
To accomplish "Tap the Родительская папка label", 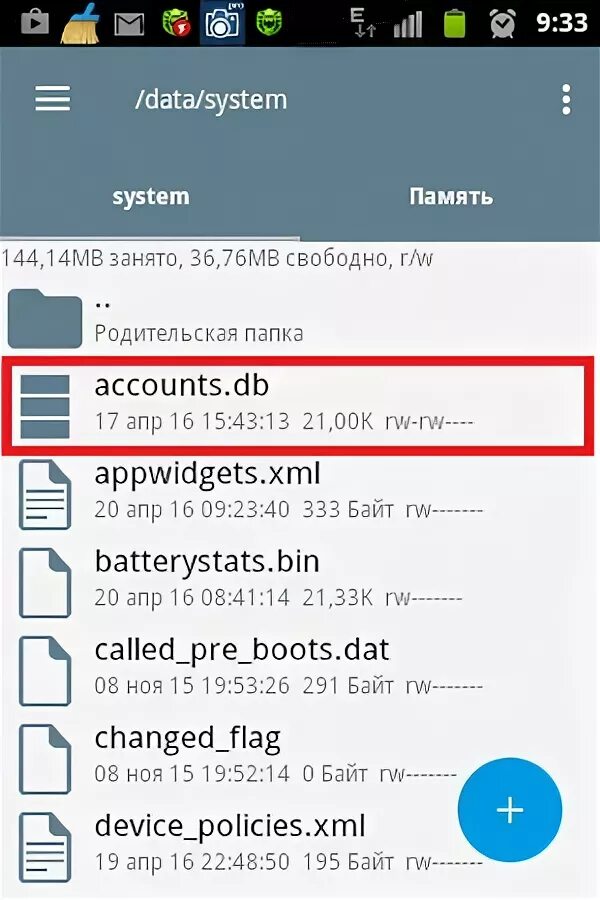I will pos(199,333).
